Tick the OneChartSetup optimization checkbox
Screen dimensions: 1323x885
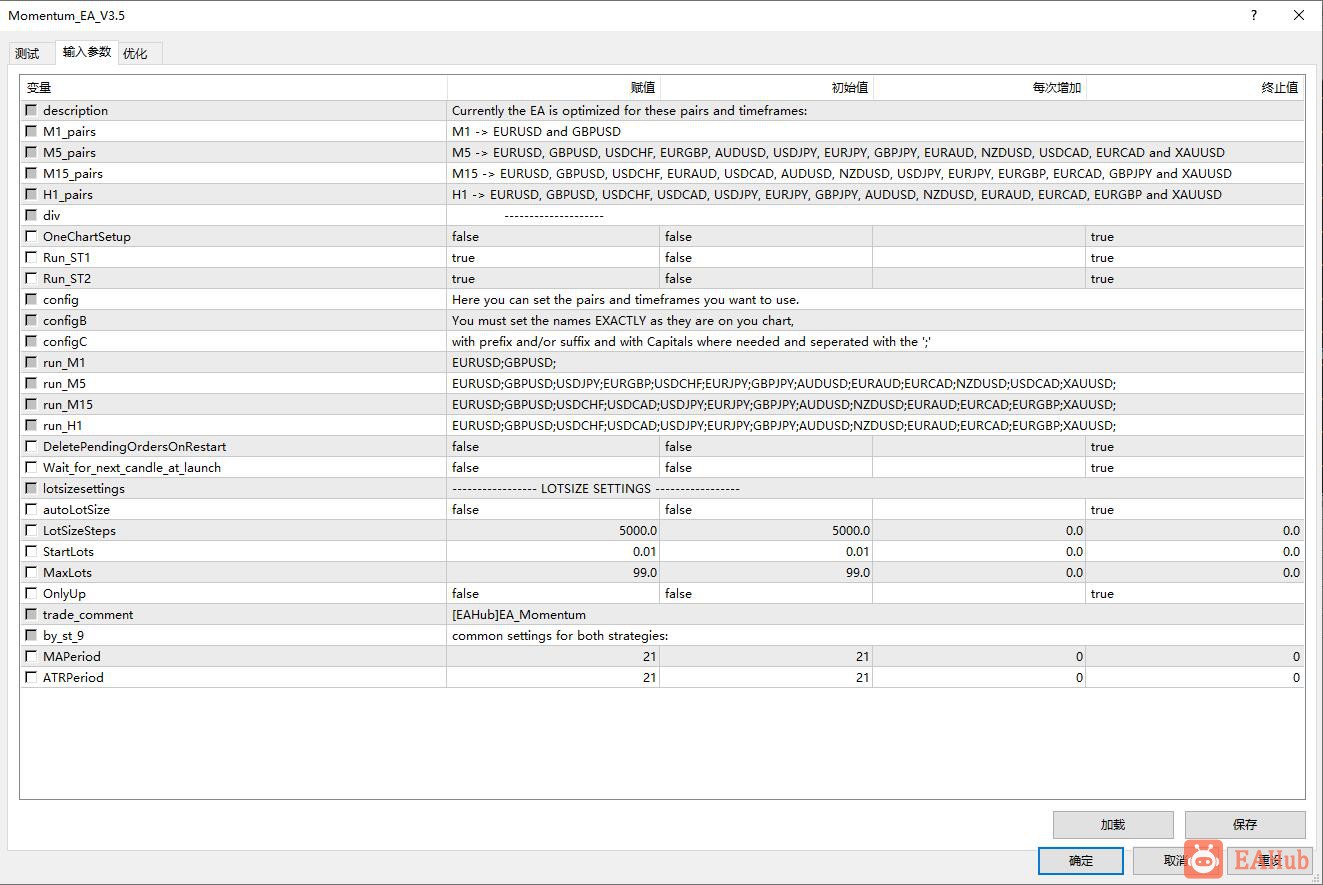pos(31,236)
